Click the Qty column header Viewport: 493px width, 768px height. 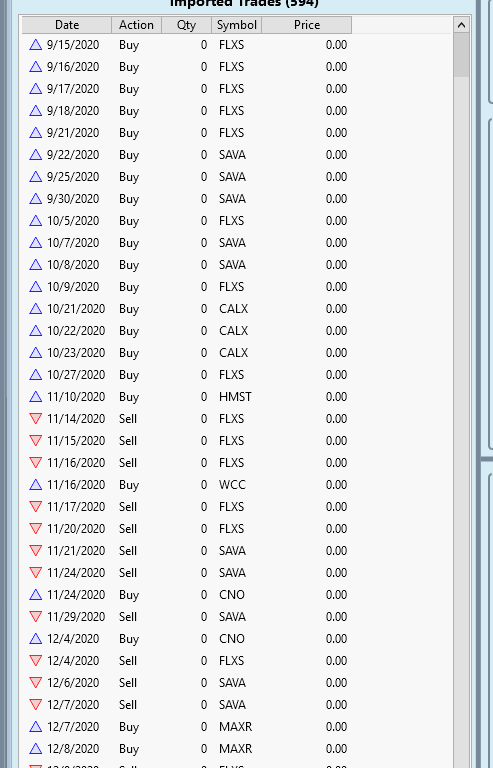point(187,25)
